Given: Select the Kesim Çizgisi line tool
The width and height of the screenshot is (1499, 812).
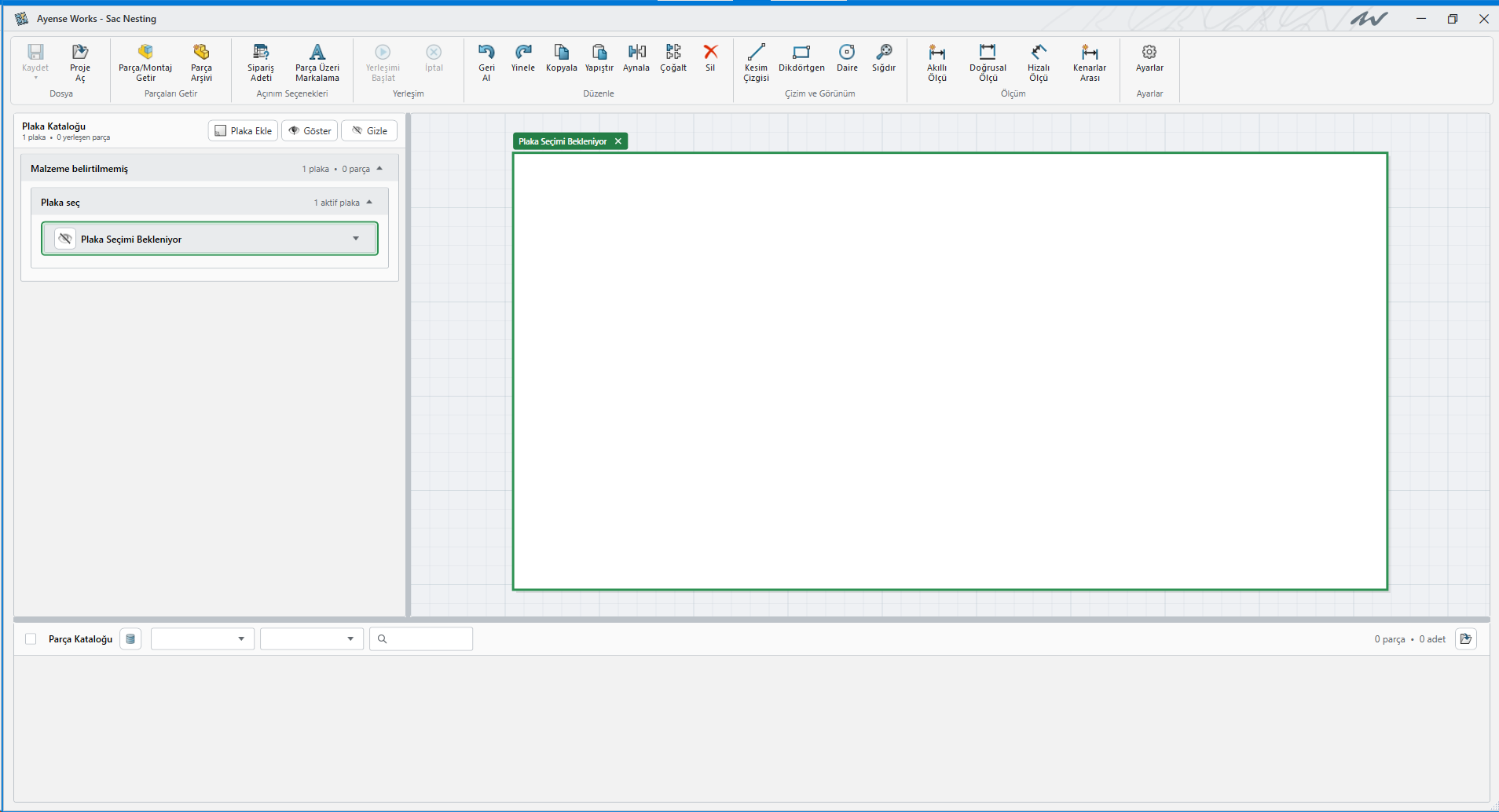Looking at the screenshot, I should [x=756, y=62].
